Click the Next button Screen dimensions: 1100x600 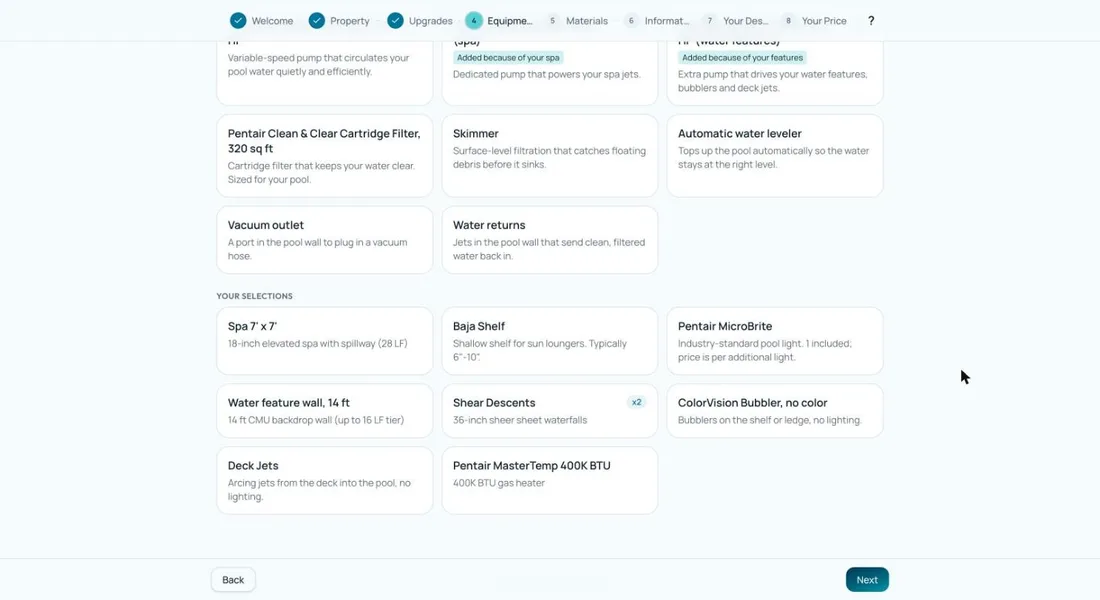(x=867, y=580)
